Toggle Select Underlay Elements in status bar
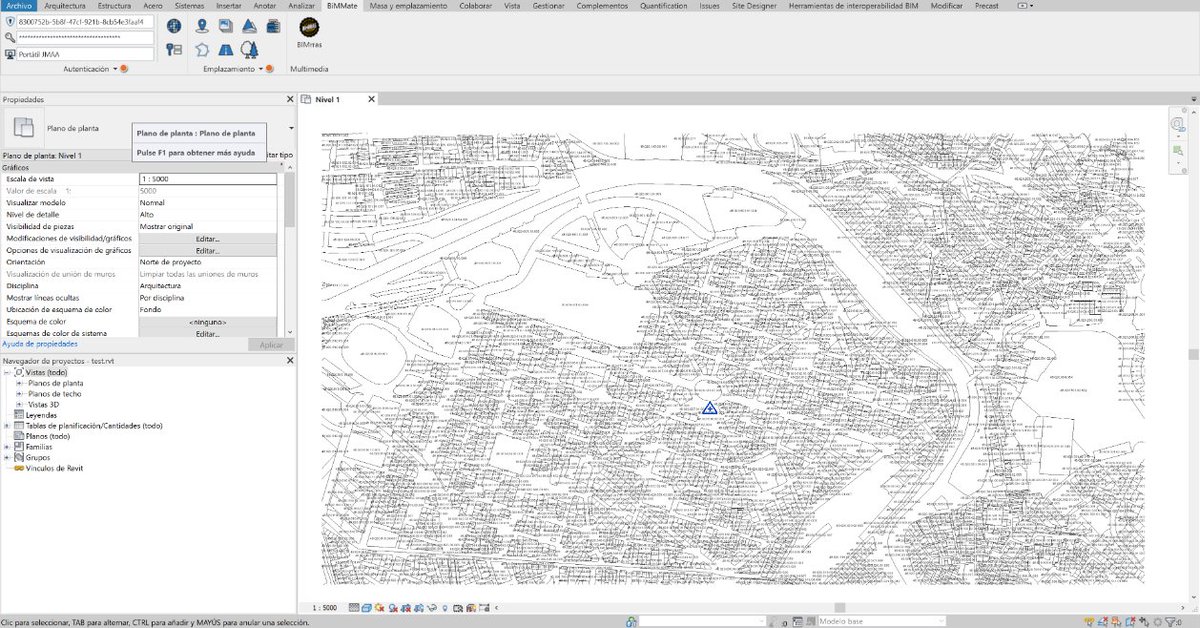 pos(1103,621)
